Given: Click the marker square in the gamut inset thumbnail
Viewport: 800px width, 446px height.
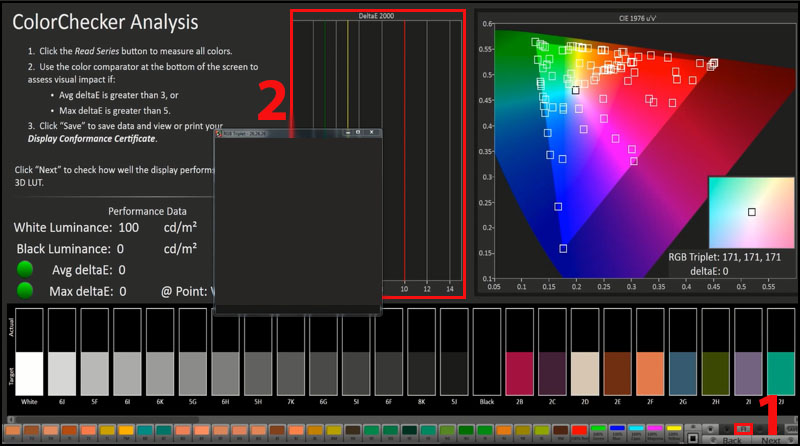Looking at the screenshot, I should pos(752,212).
